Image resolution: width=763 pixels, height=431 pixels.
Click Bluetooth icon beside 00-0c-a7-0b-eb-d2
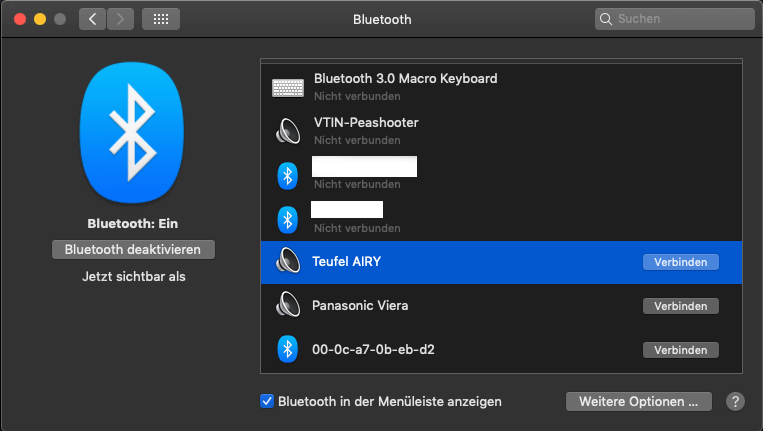coord(288,349)
